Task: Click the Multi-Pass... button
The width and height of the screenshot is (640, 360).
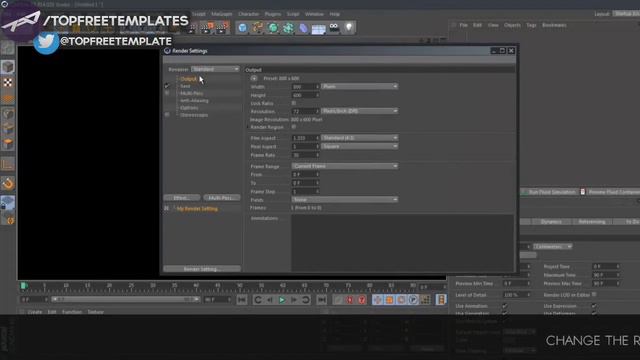Action: [221, 198]
